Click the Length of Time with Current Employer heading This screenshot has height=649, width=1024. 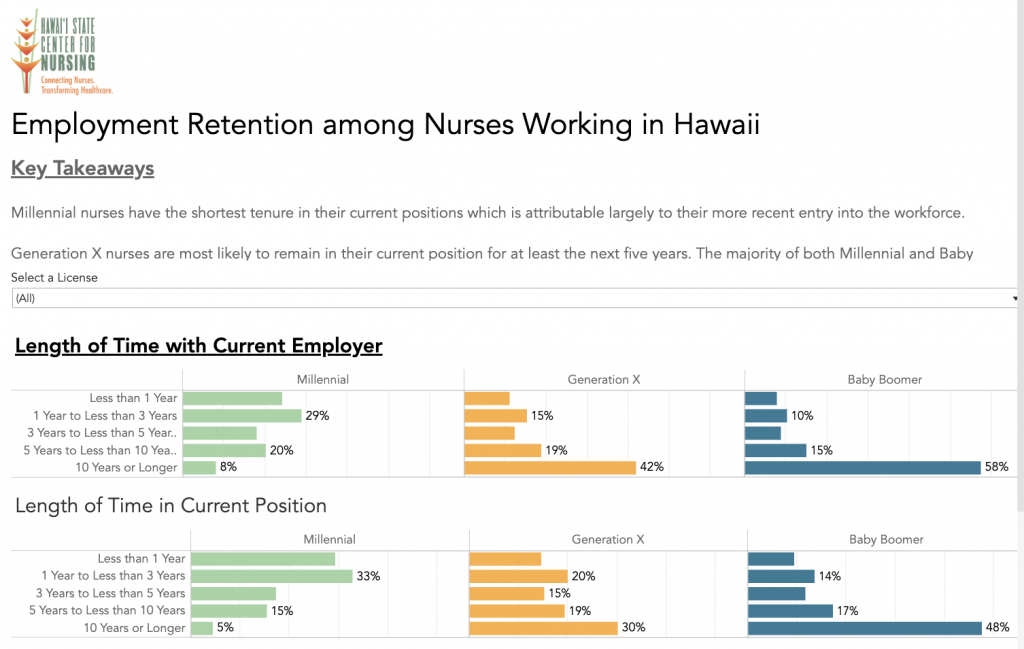click(198, 345)
